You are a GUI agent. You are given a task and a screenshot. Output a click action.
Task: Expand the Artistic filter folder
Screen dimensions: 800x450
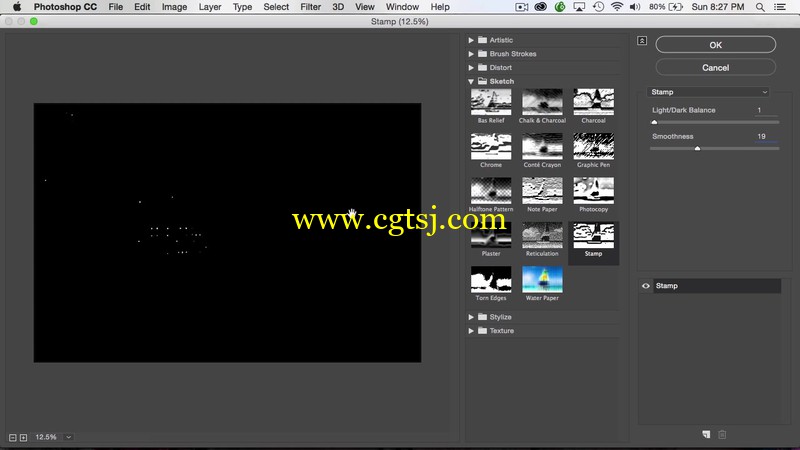(x=471, y=40)
